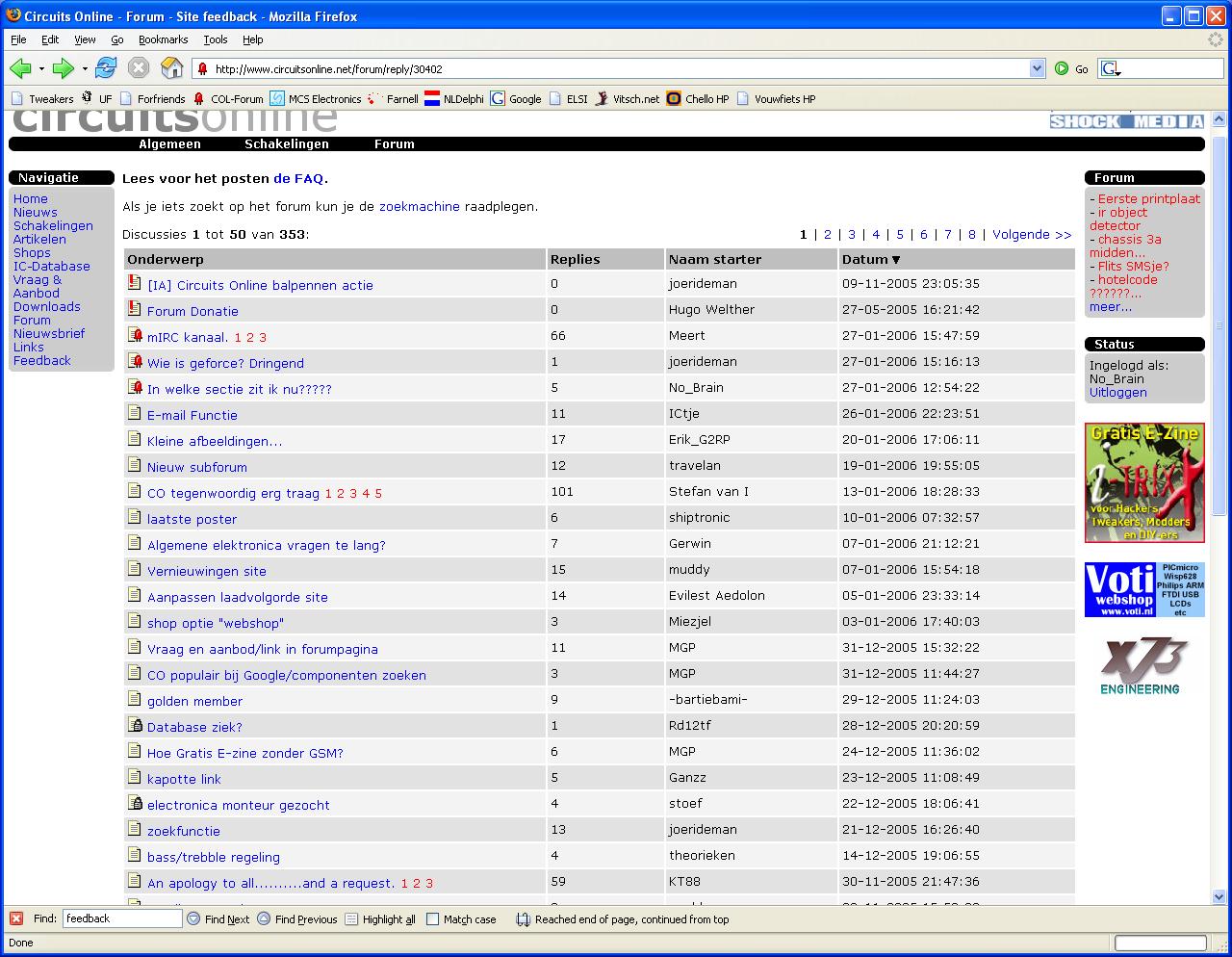The height and width of the screenshot is (957, 1232).
Task: Open the Bookmarks menu
Action: coord(163,39)
